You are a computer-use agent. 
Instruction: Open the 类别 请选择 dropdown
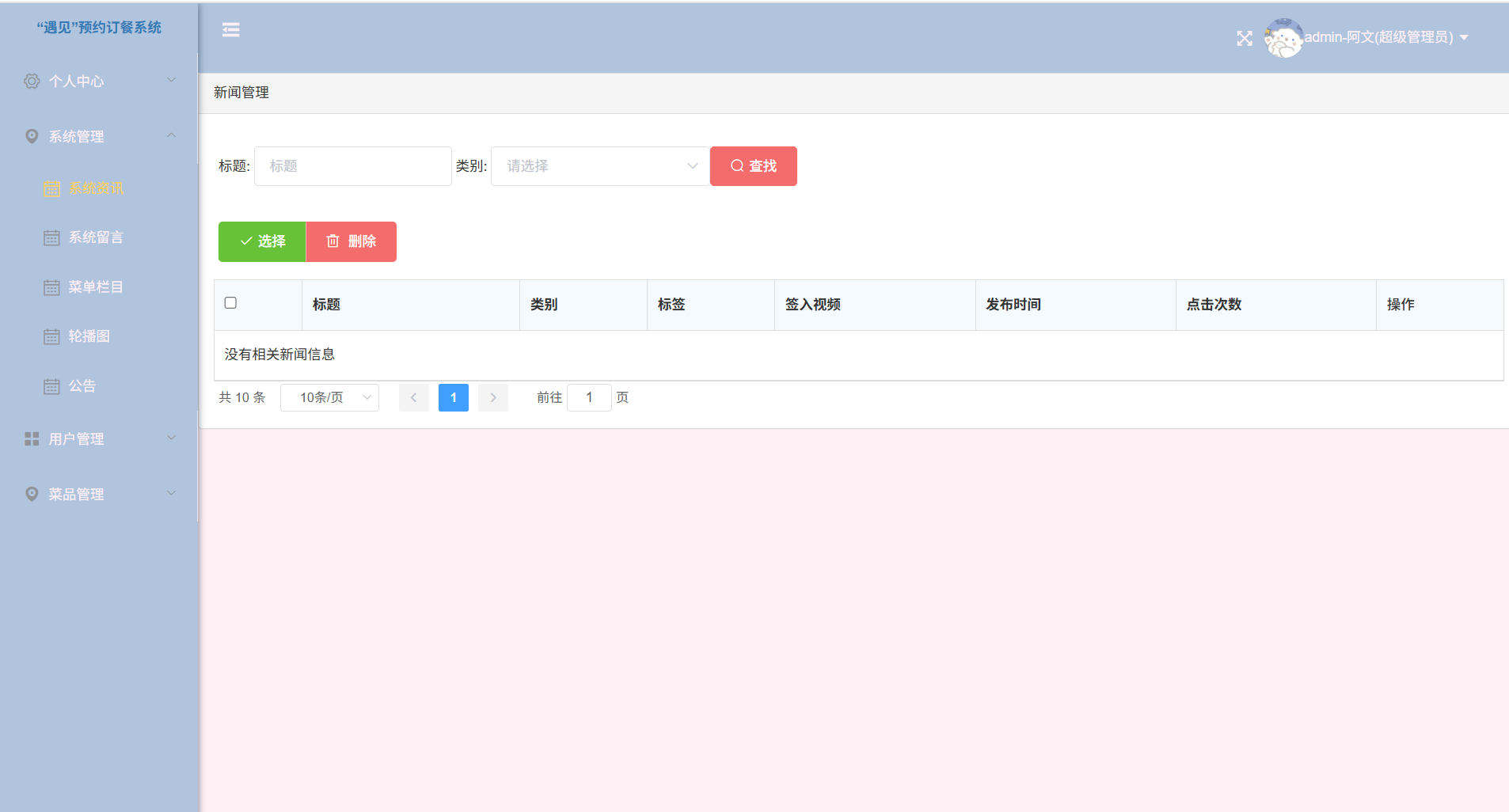(x=600, y=166)
